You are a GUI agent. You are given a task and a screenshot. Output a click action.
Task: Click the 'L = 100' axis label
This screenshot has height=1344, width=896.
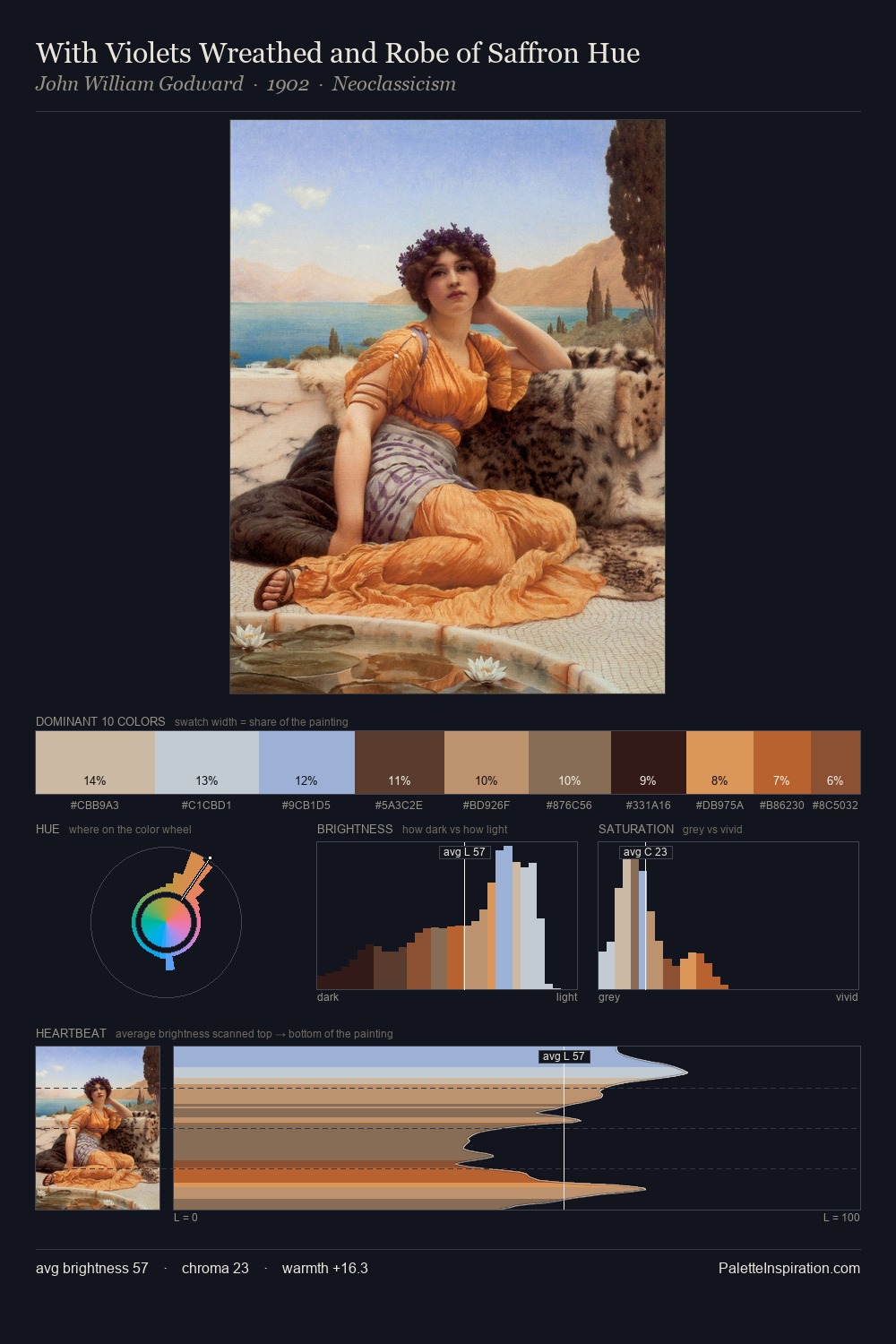pyautogui.click(x=841, y=1218)
